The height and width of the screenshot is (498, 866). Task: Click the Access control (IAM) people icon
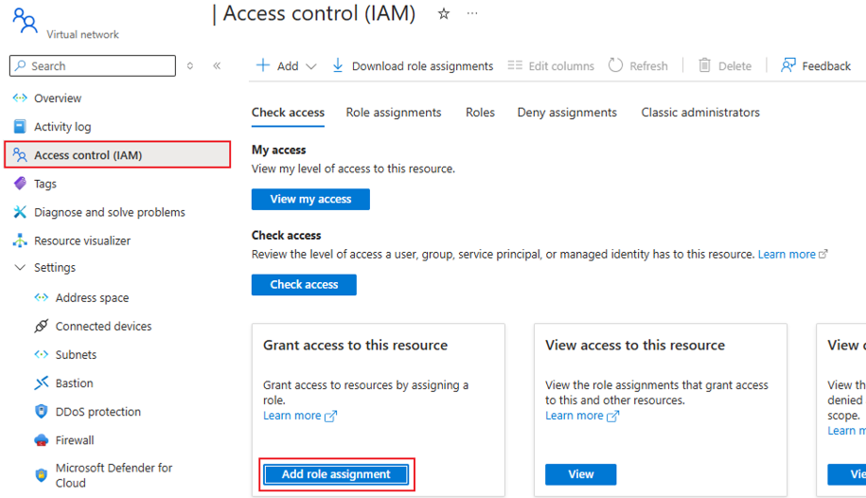[20, 155]
